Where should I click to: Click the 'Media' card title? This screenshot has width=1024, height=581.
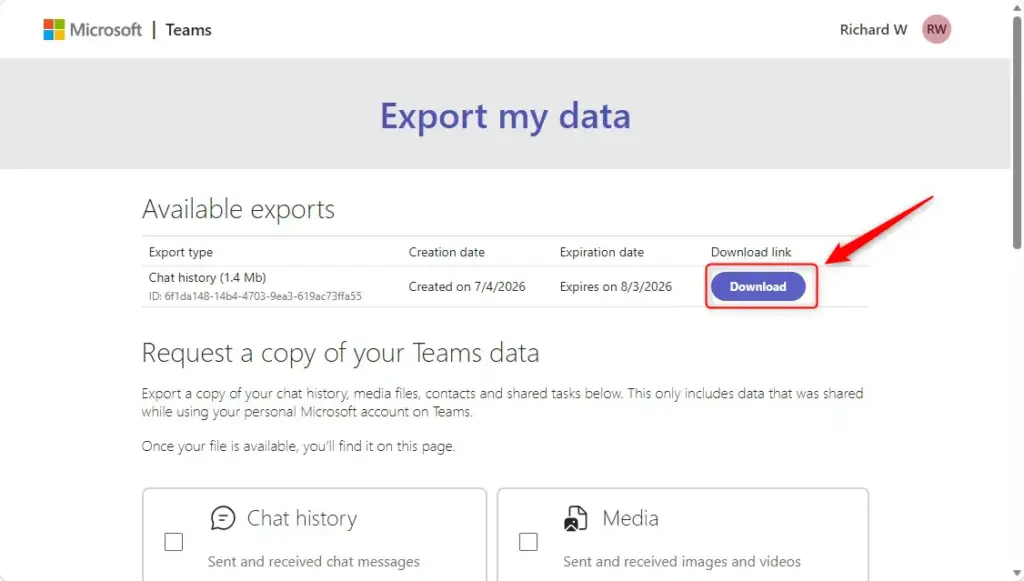[630, 518]
